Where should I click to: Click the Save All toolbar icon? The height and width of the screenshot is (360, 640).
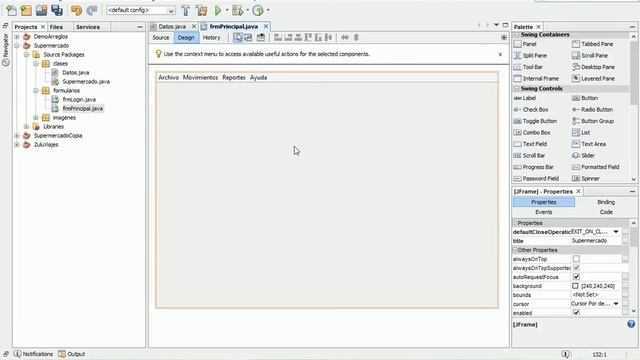(x=57, y=10)
